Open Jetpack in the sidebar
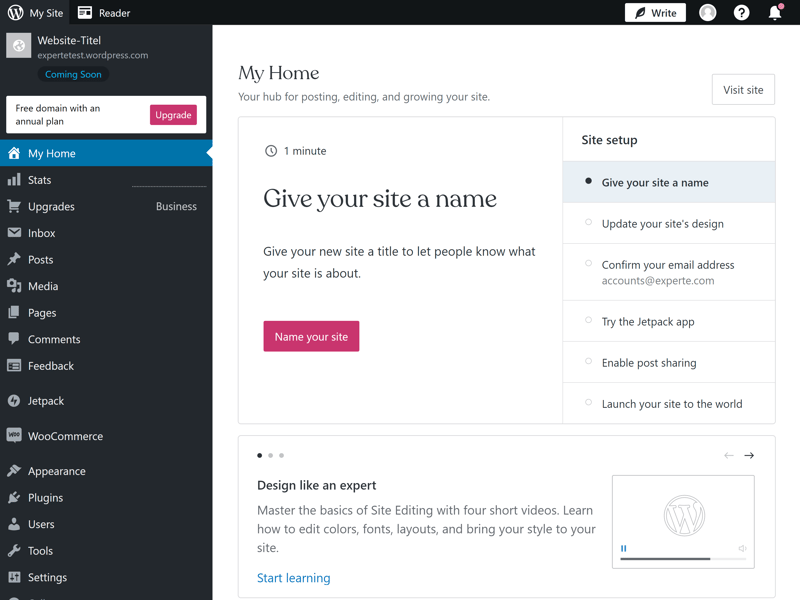 pos(46,401)
